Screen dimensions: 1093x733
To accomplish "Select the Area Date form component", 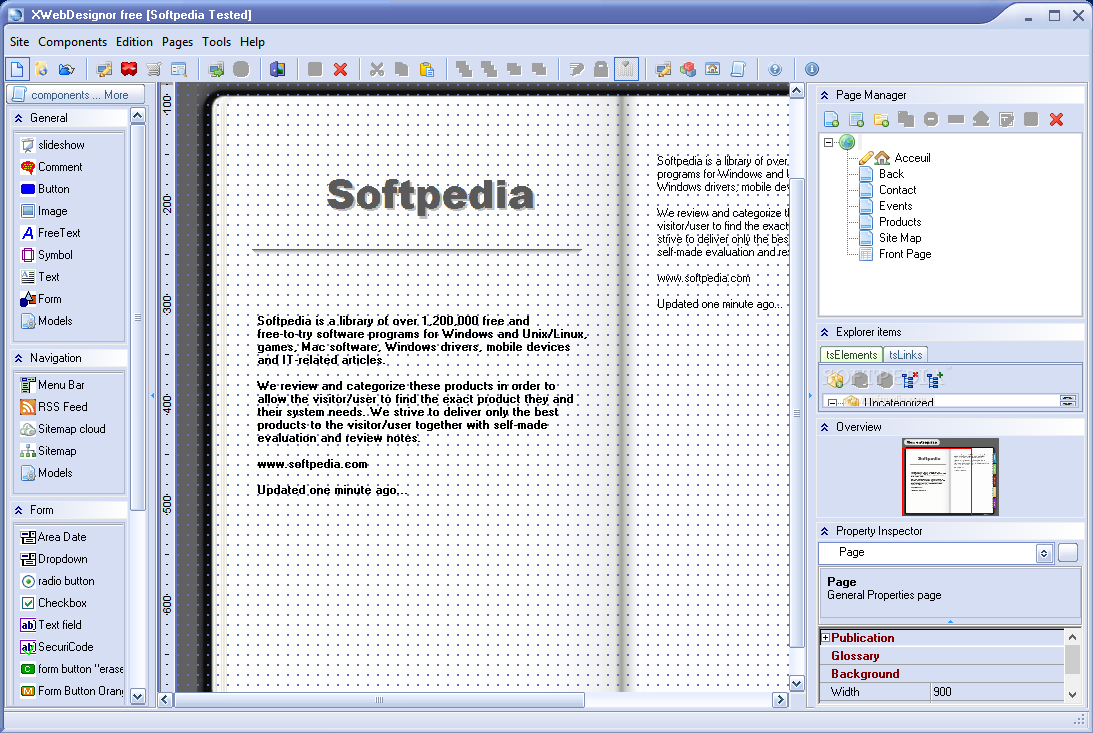I will pyautogui.click(x=53, y=537).
